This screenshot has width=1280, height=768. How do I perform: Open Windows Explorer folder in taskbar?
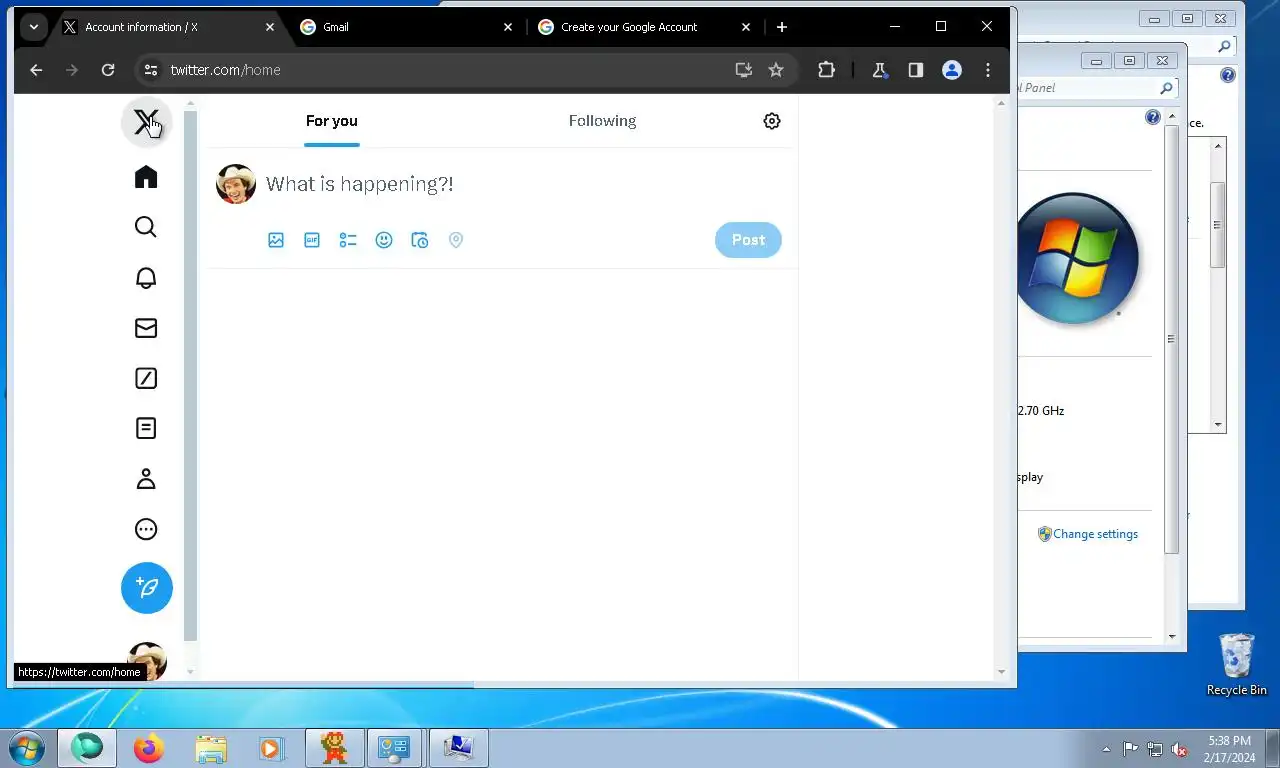point(211,748)
